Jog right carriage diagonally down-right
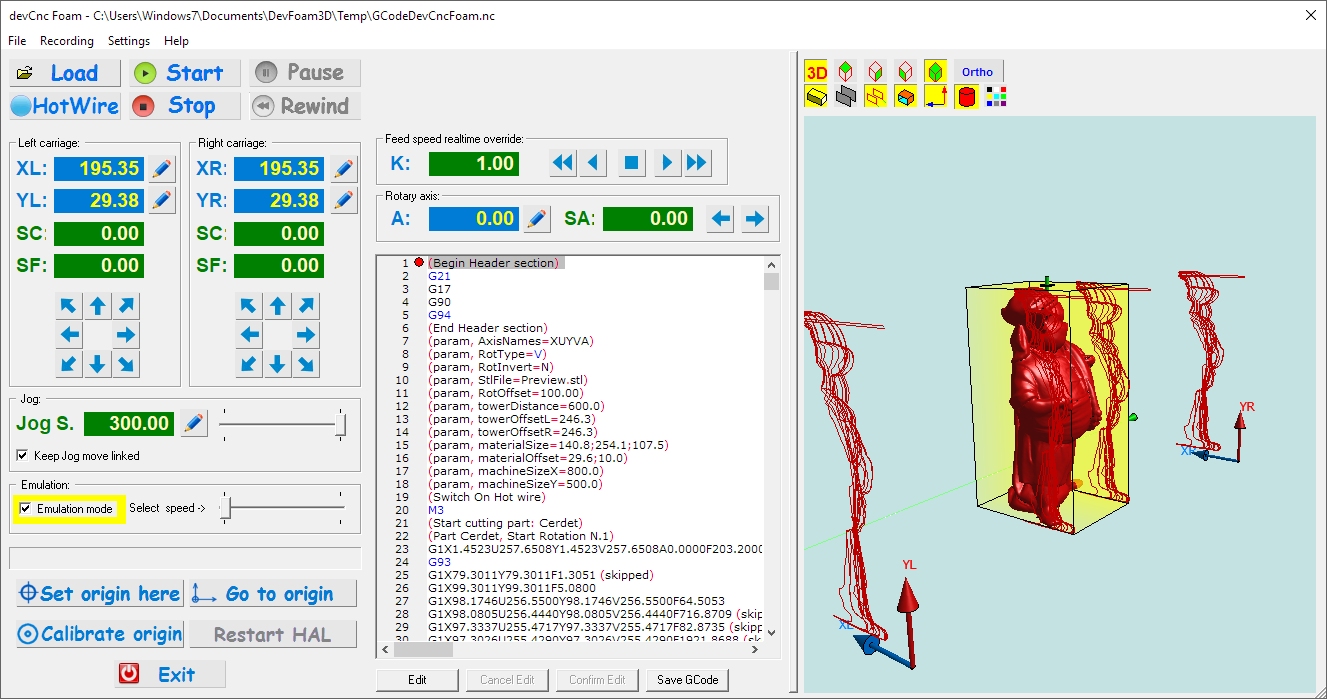 (x=305, y=364)
